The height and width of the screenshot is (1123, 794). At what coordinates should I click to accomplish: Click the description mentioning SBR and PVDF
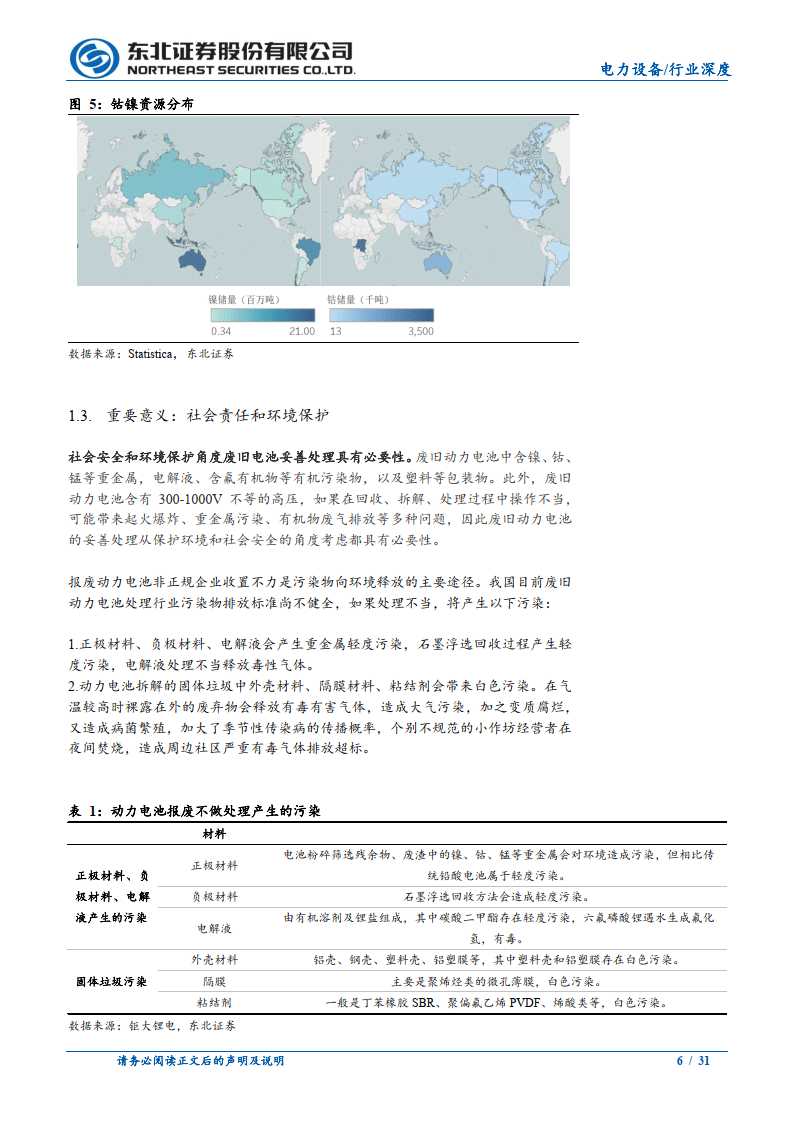pyautogui.click(x=497, y=1003)
